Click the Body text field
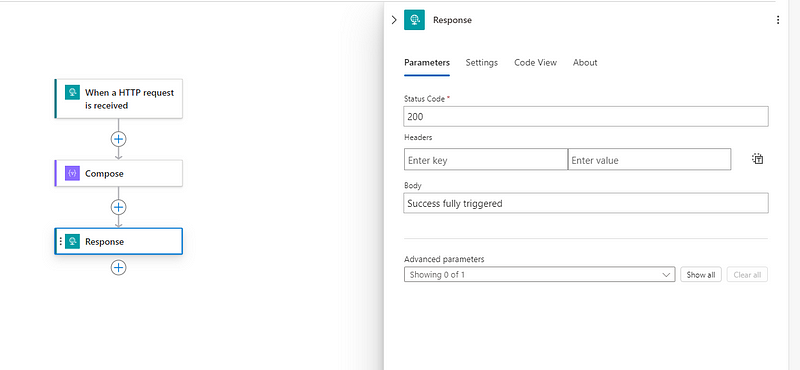The width and height of the screenshot is (800, 370). [586, 203]
